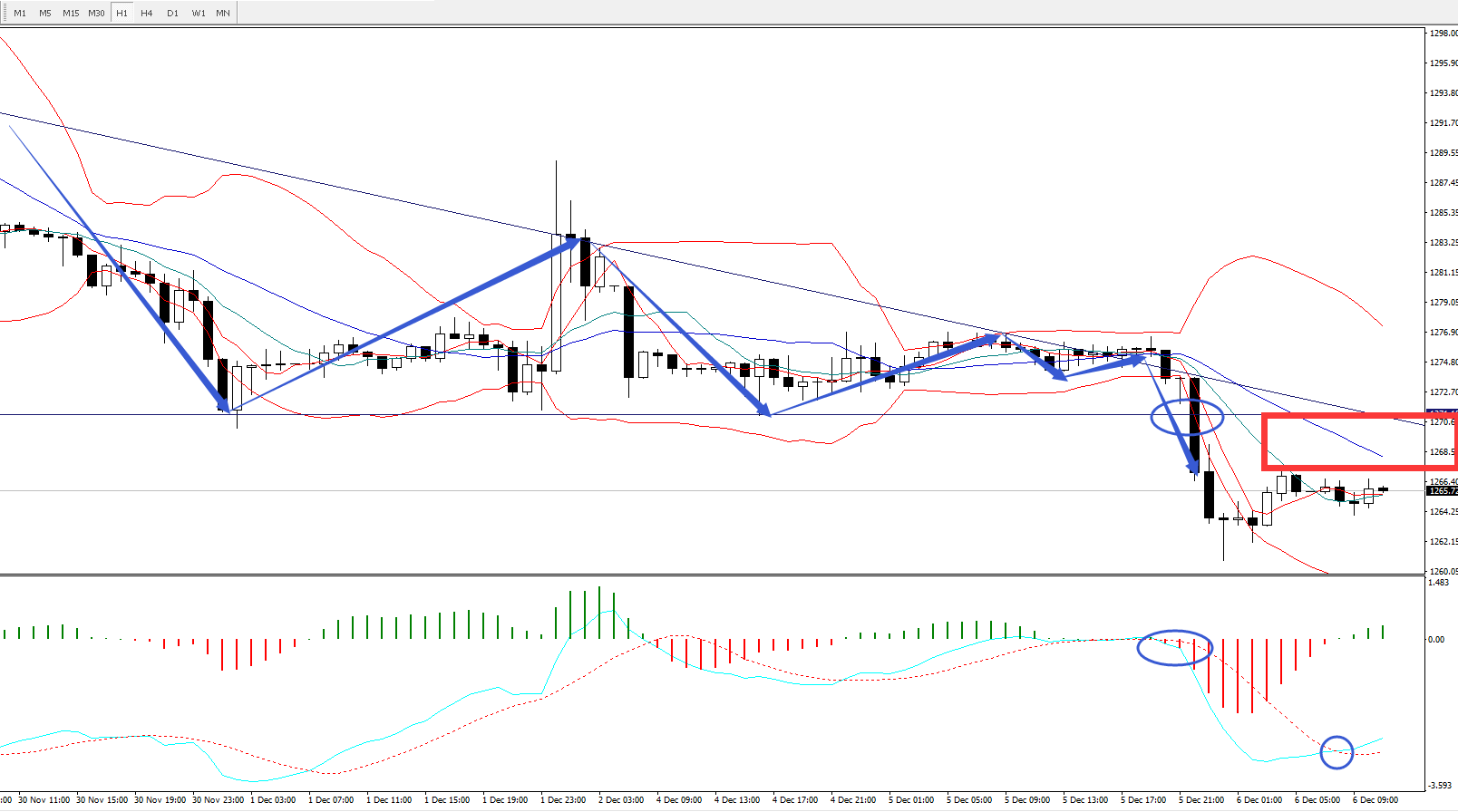Toggle the active H1 timeframe button
Screen dimensions: 1458x812
121,13
